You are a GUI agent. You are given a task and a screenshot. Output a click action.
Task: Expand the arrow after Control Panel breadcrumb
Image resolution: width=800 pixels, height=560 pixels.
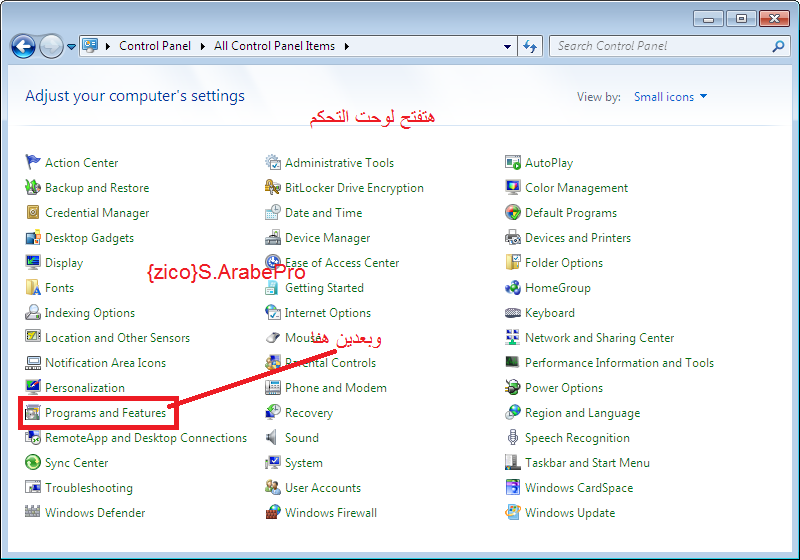(x=203, y=46)
